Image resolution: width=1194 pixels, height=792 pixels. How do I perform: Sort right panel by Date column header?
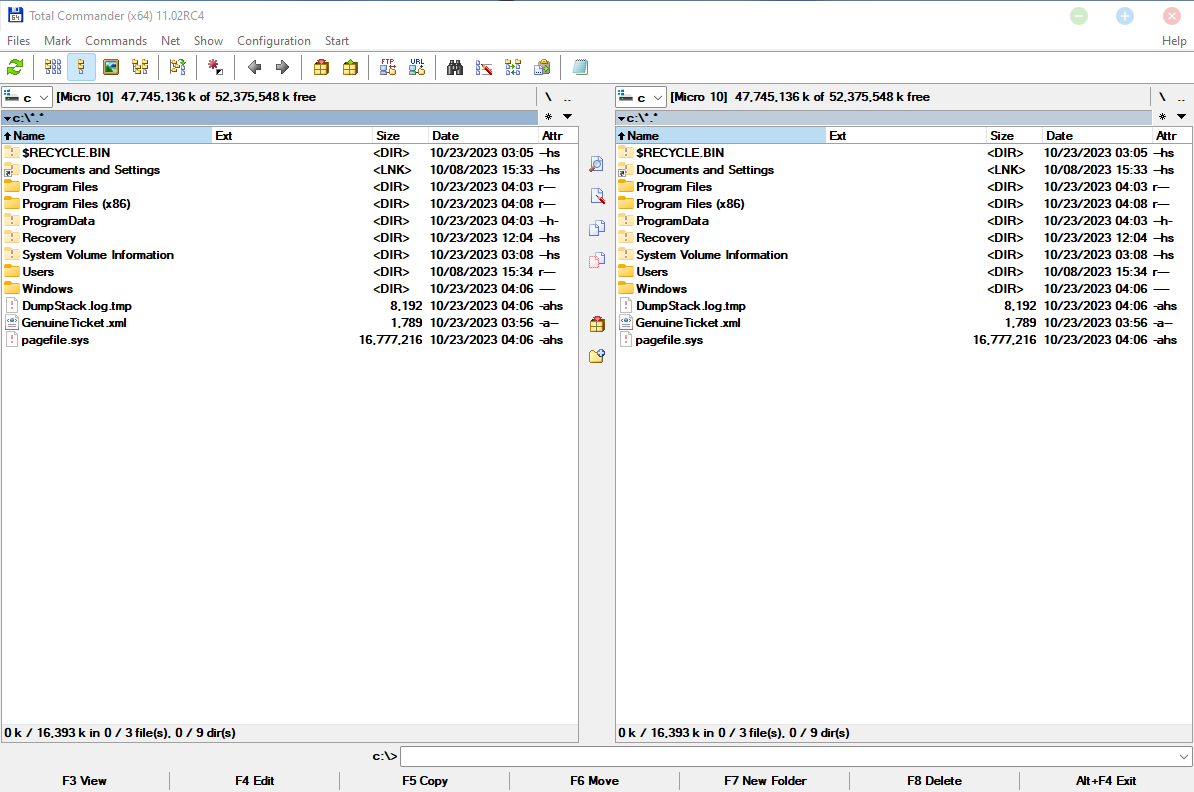[1097, 136]
